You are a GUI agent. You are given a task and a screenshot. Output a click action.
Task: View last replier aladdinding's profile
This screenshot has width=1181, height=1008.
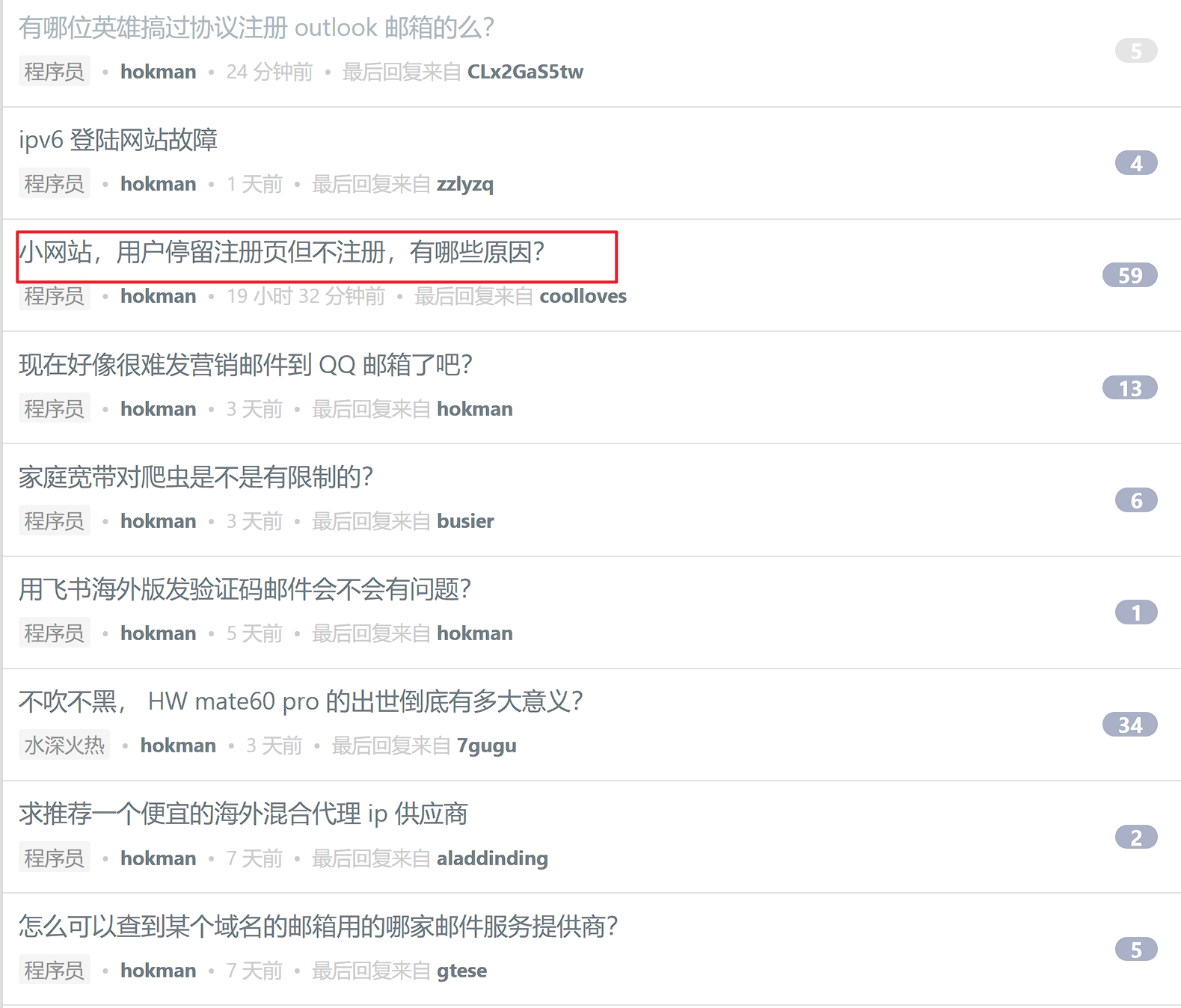click(492, 858)
